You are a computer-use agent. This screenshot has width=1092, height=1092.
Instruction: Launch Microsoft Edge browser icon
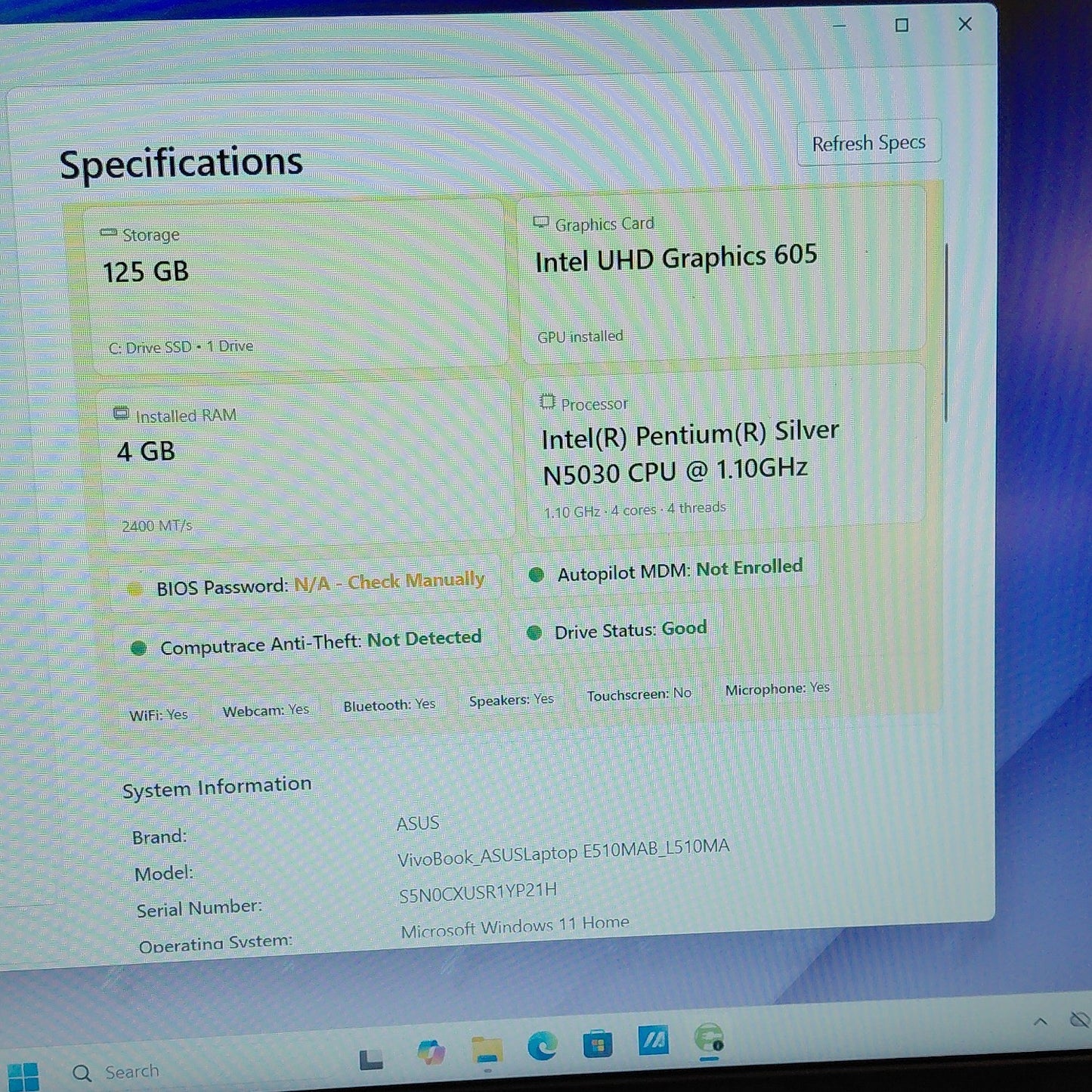(x=542, y=1046)
